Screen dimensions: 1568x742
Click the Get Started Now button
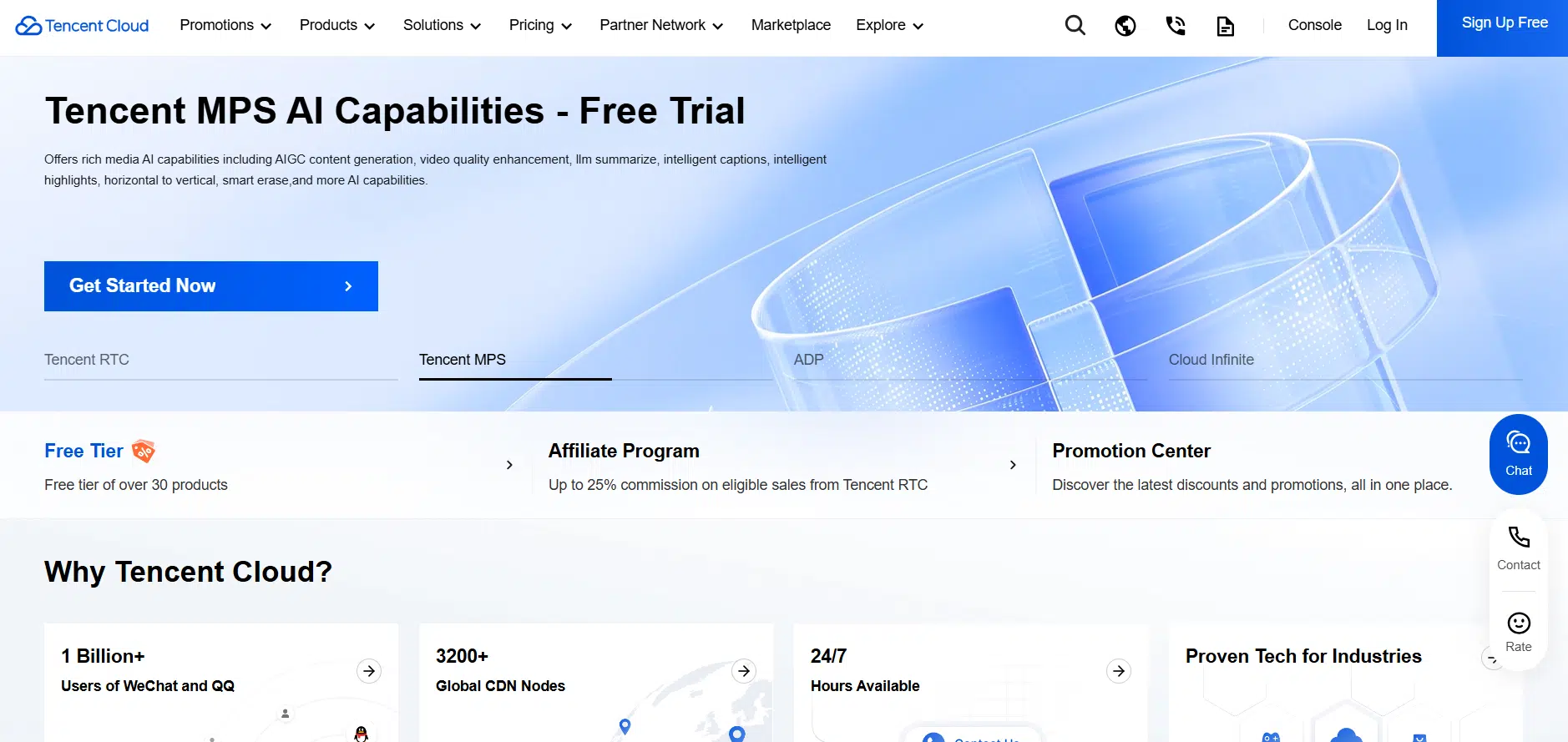click(211, 286)
